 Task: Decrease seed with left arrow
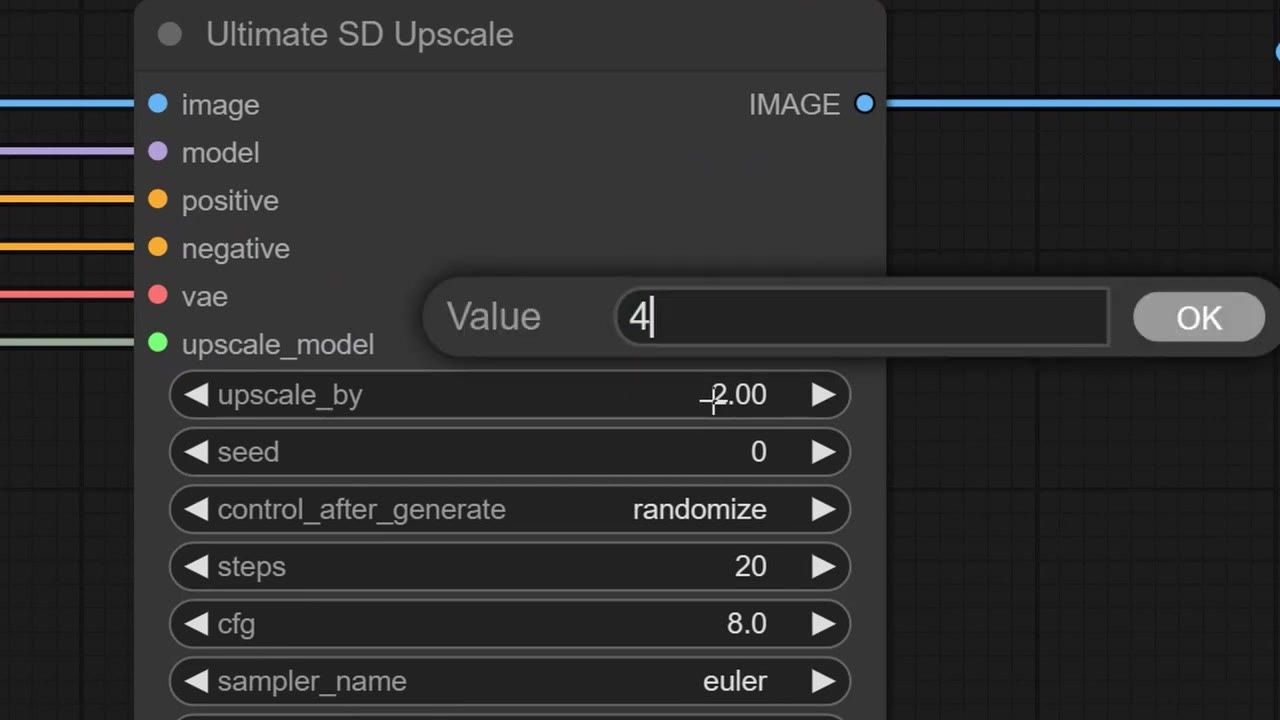tap(196, 452)
